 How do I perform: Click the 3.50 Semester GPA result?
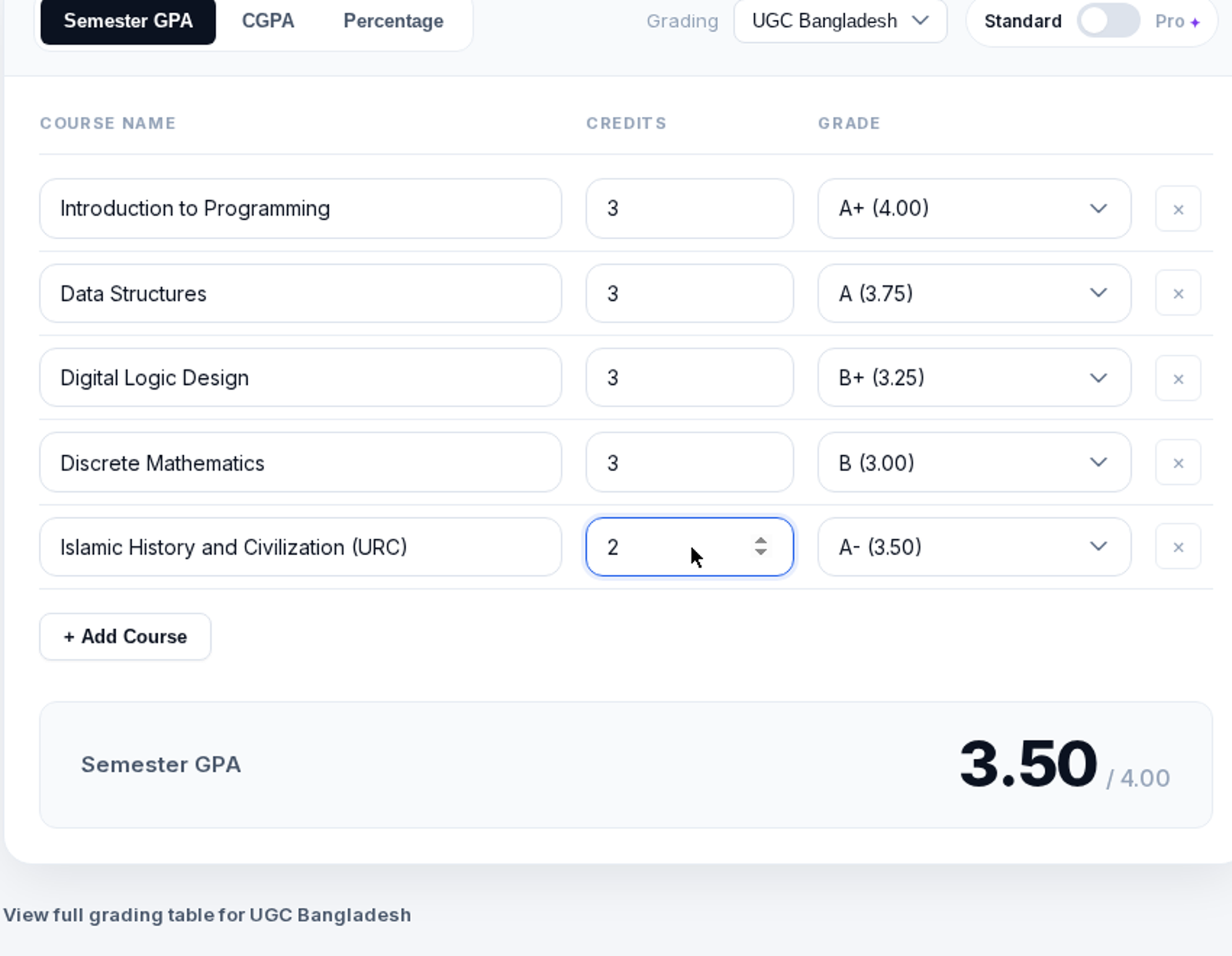1028,764
